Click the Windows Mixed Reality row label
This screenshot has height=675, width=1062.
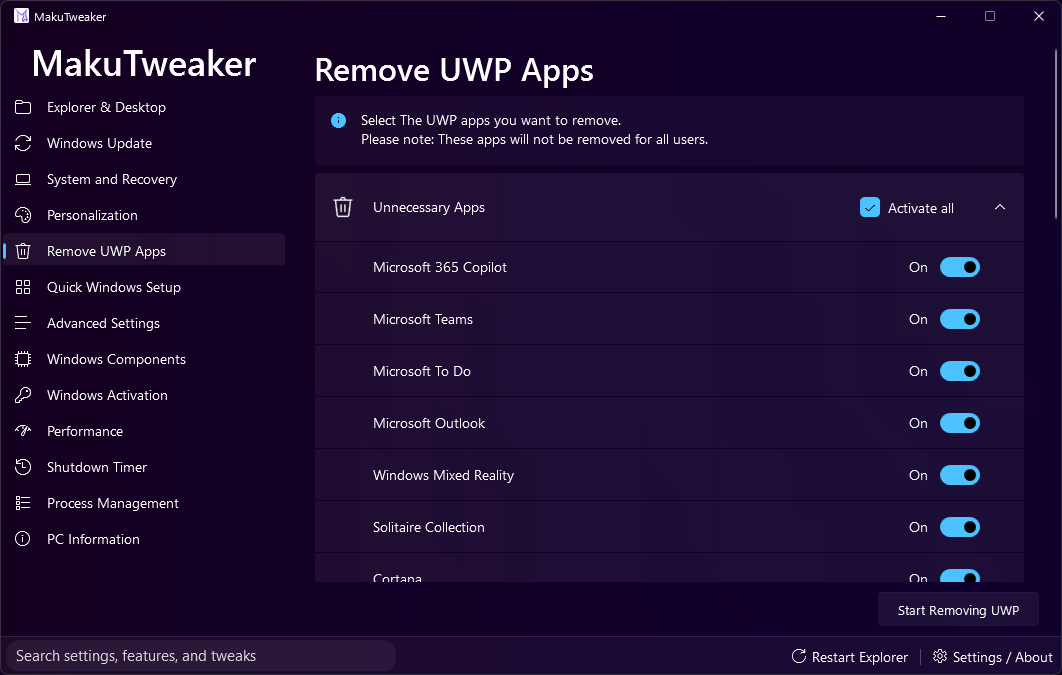click(x=443, y=475)
